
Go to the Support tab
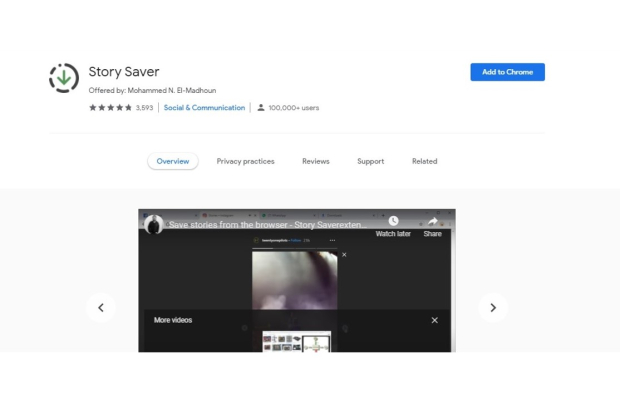pos(370,161)
